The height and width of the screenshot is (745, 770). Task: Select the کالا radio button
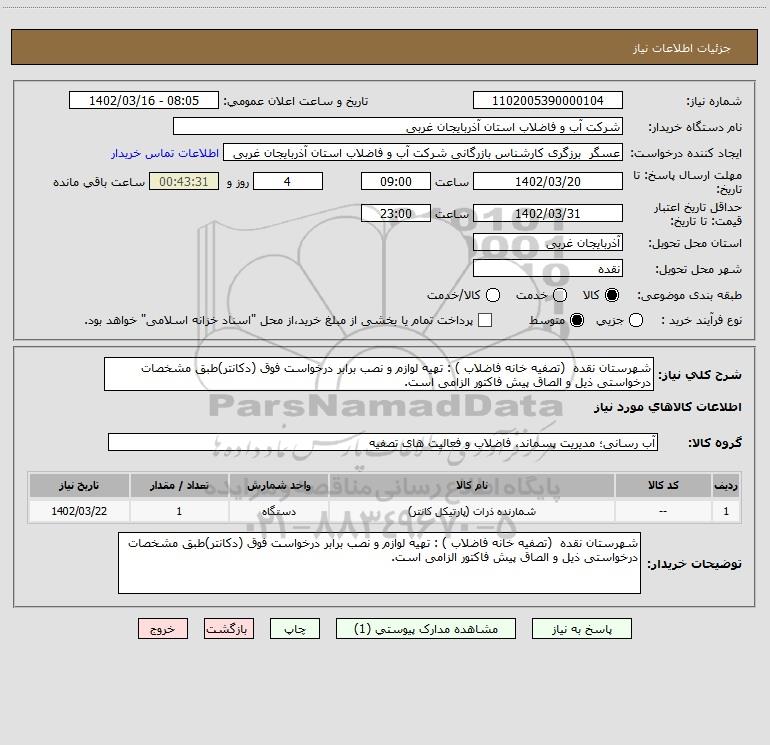point(611,295)
